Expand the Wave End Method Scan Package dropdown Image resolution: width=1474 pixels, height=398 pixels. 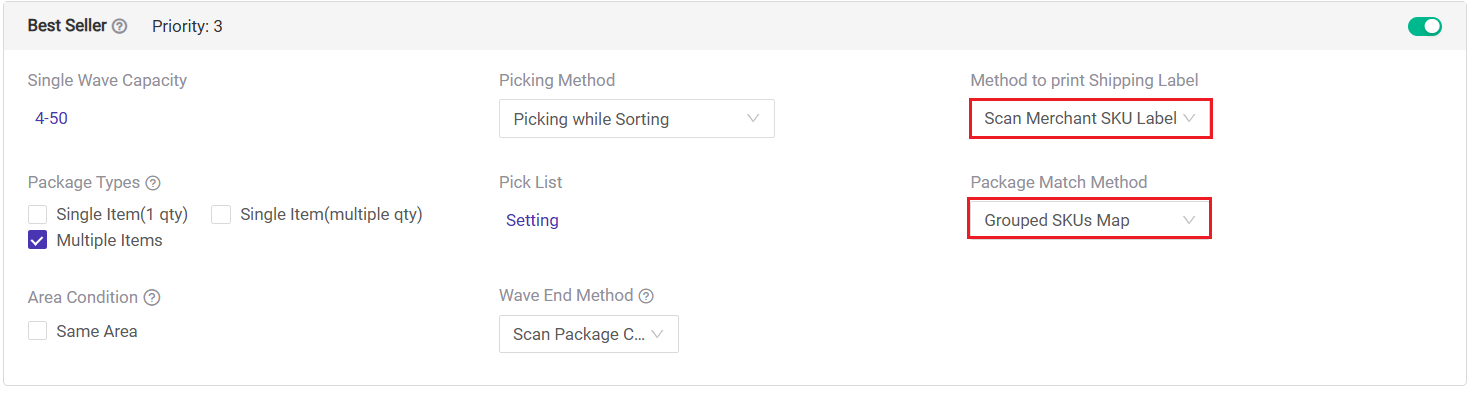click(589, 334)
